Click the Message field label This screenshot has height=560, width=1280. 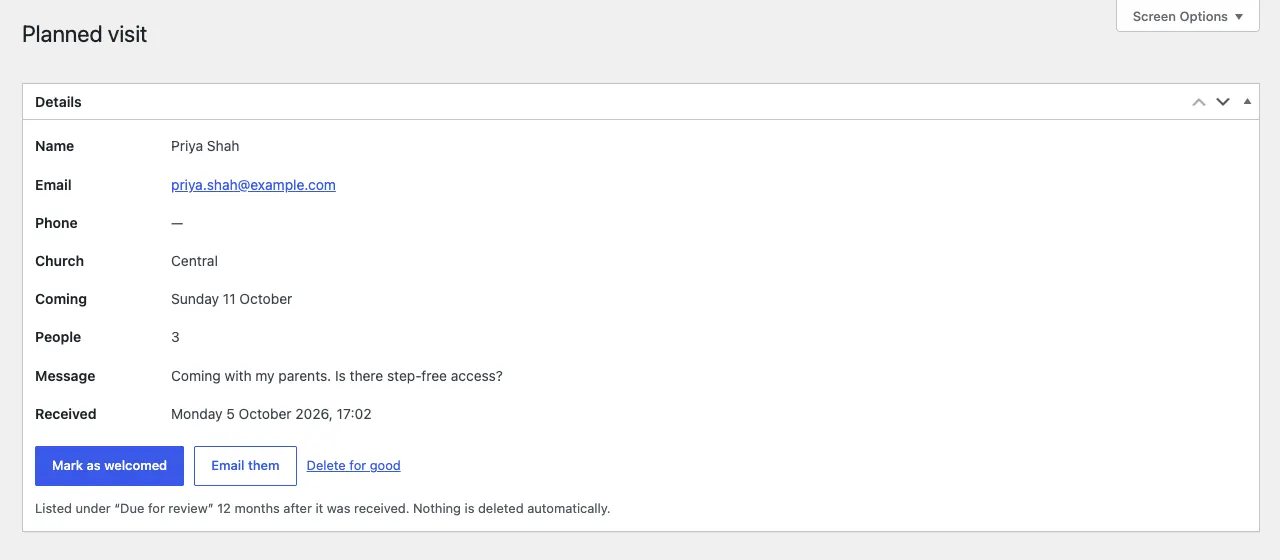[x=65, y=376]
